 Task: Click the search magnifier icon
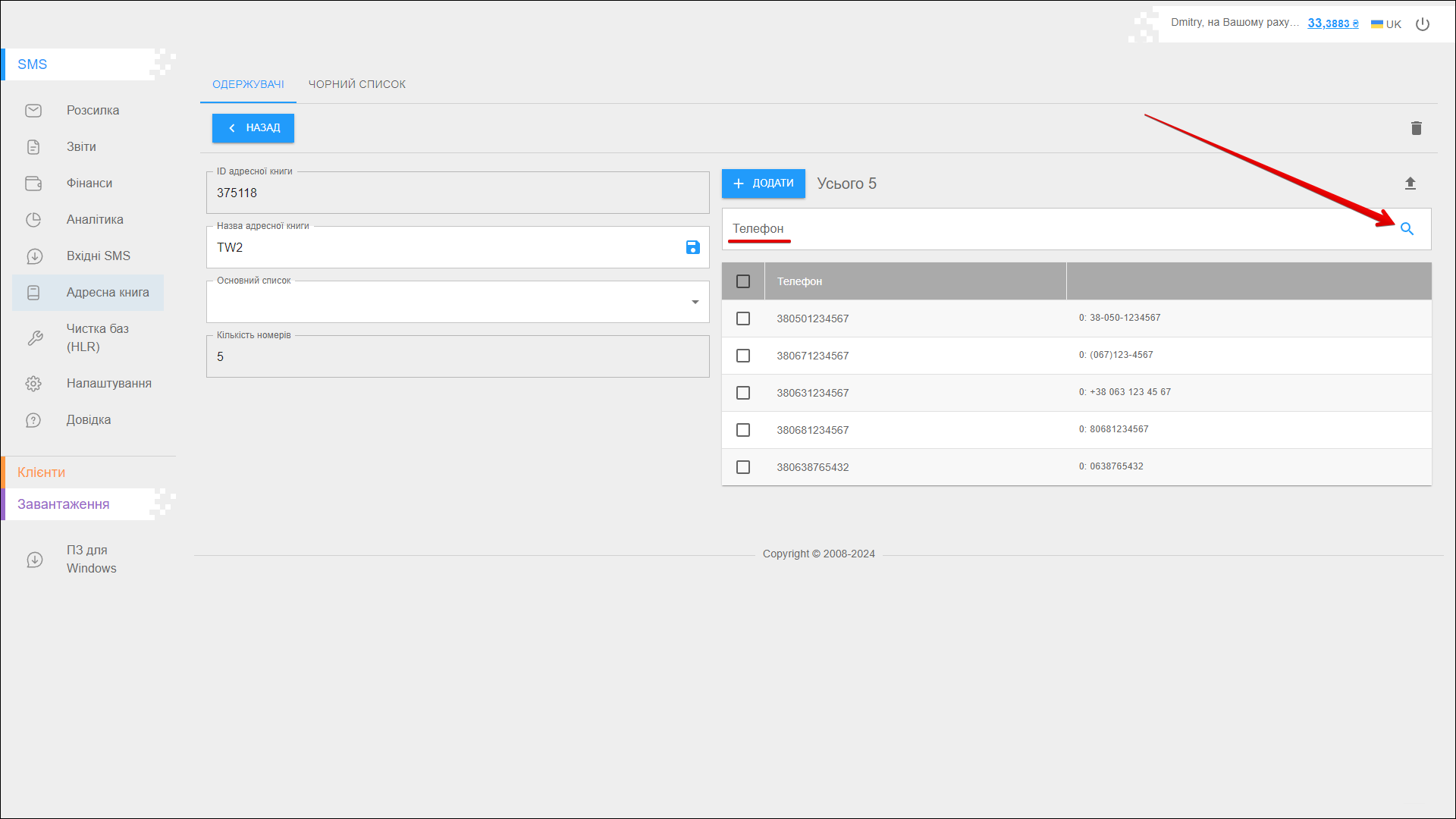click(1407, 229)
